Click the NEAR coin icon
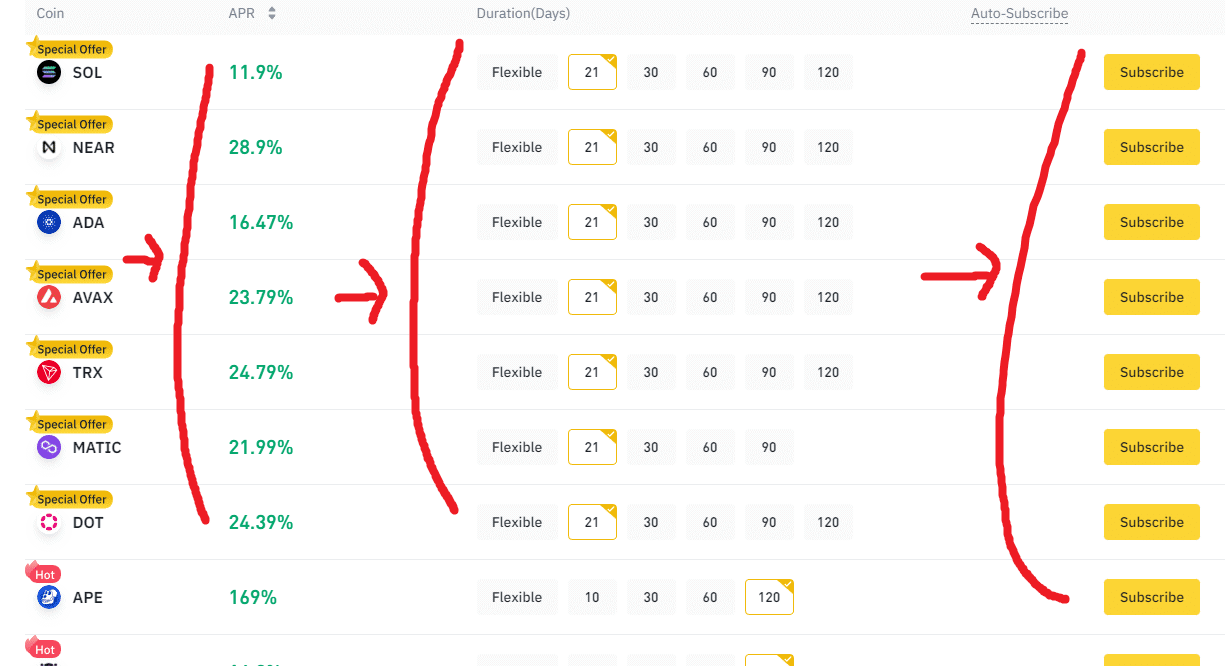1229x666 pixels. [48, 147]
